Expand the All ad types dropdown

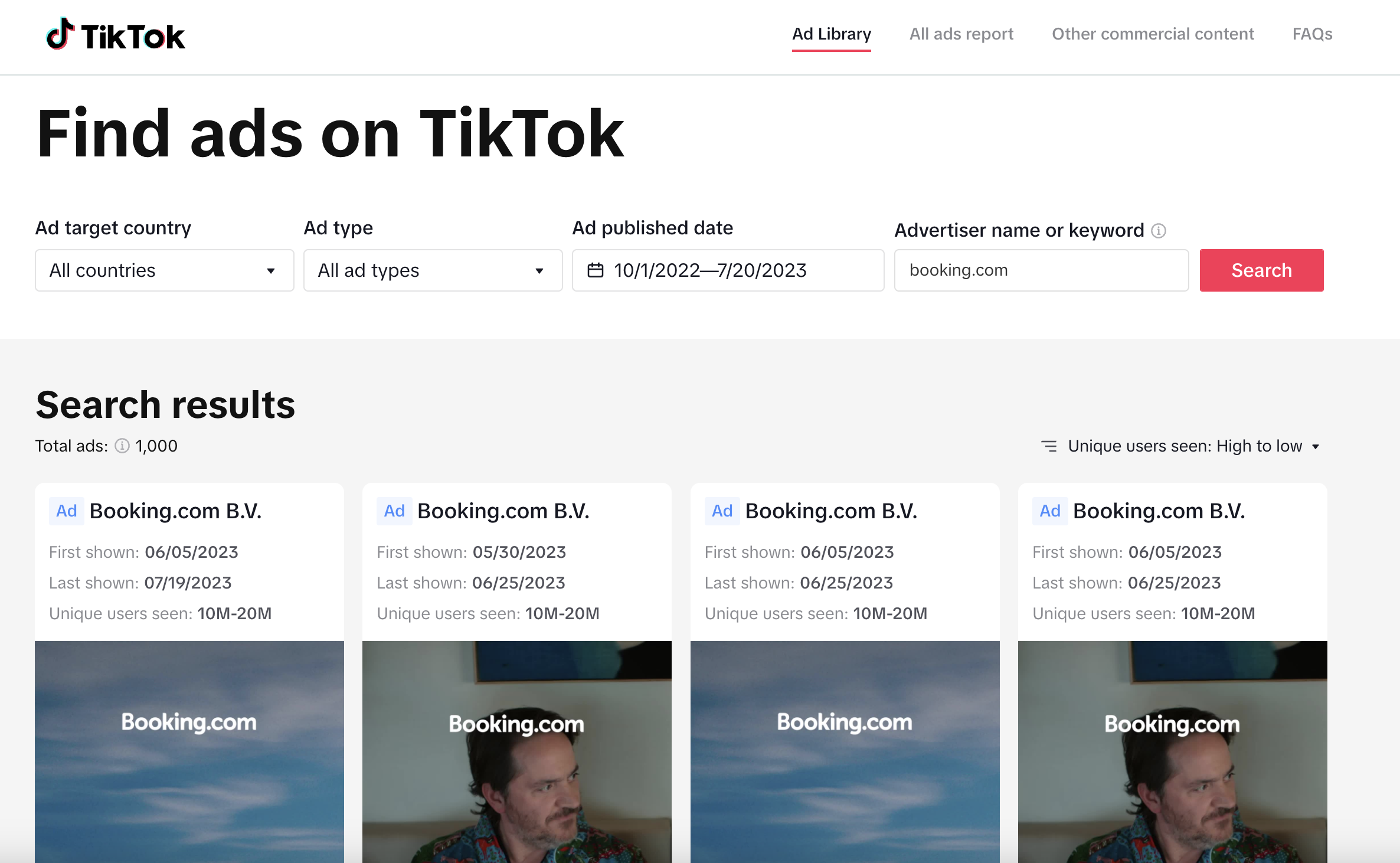point(433,270)
